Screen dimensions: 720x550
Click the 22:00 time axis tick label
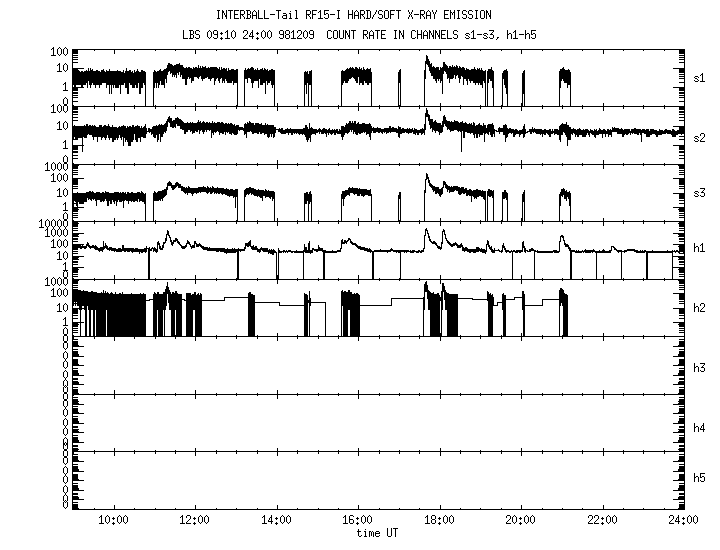pos(602,520)
